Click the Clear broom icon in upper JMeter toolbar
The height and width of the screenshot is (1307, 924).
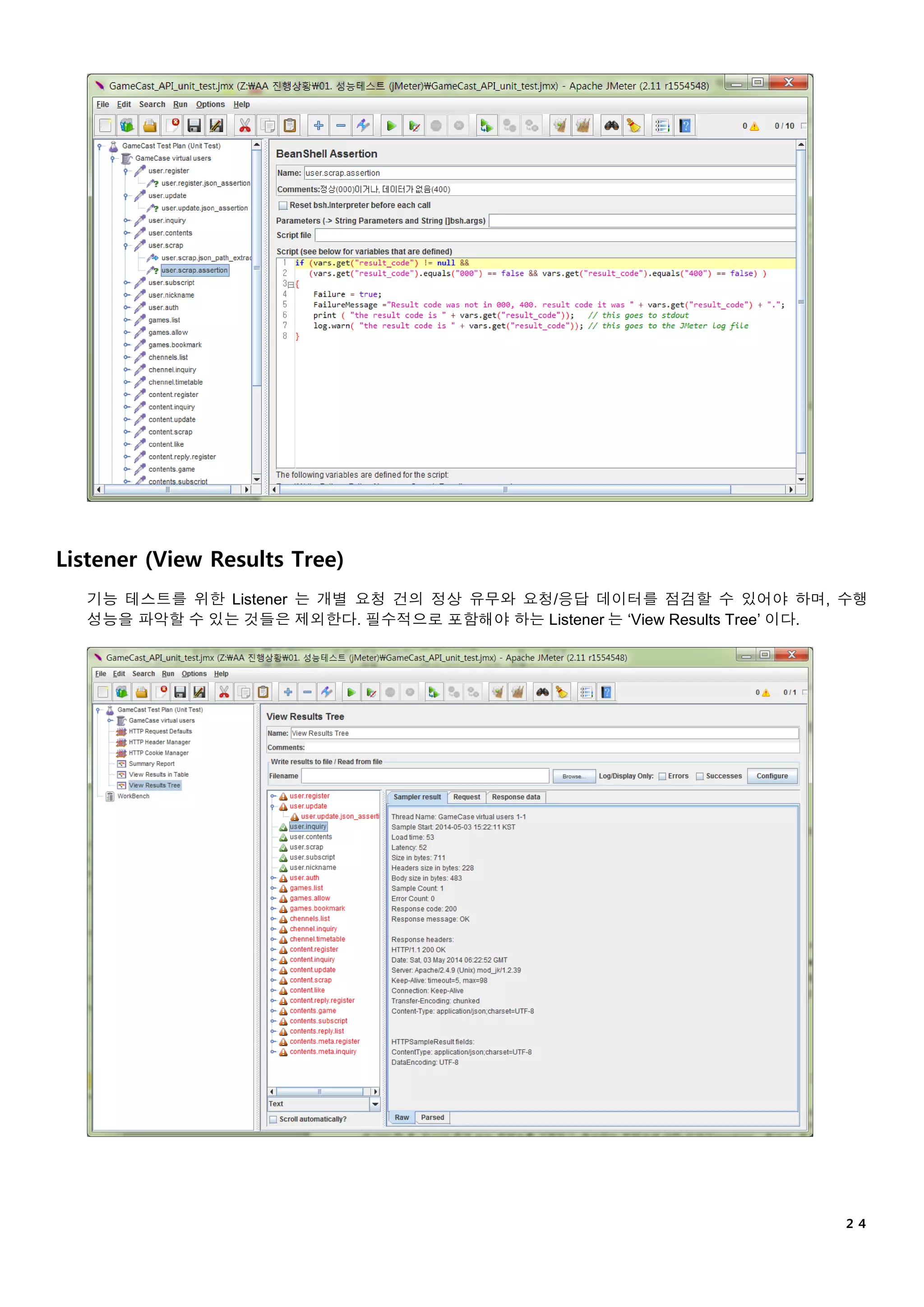coord(633,125)
